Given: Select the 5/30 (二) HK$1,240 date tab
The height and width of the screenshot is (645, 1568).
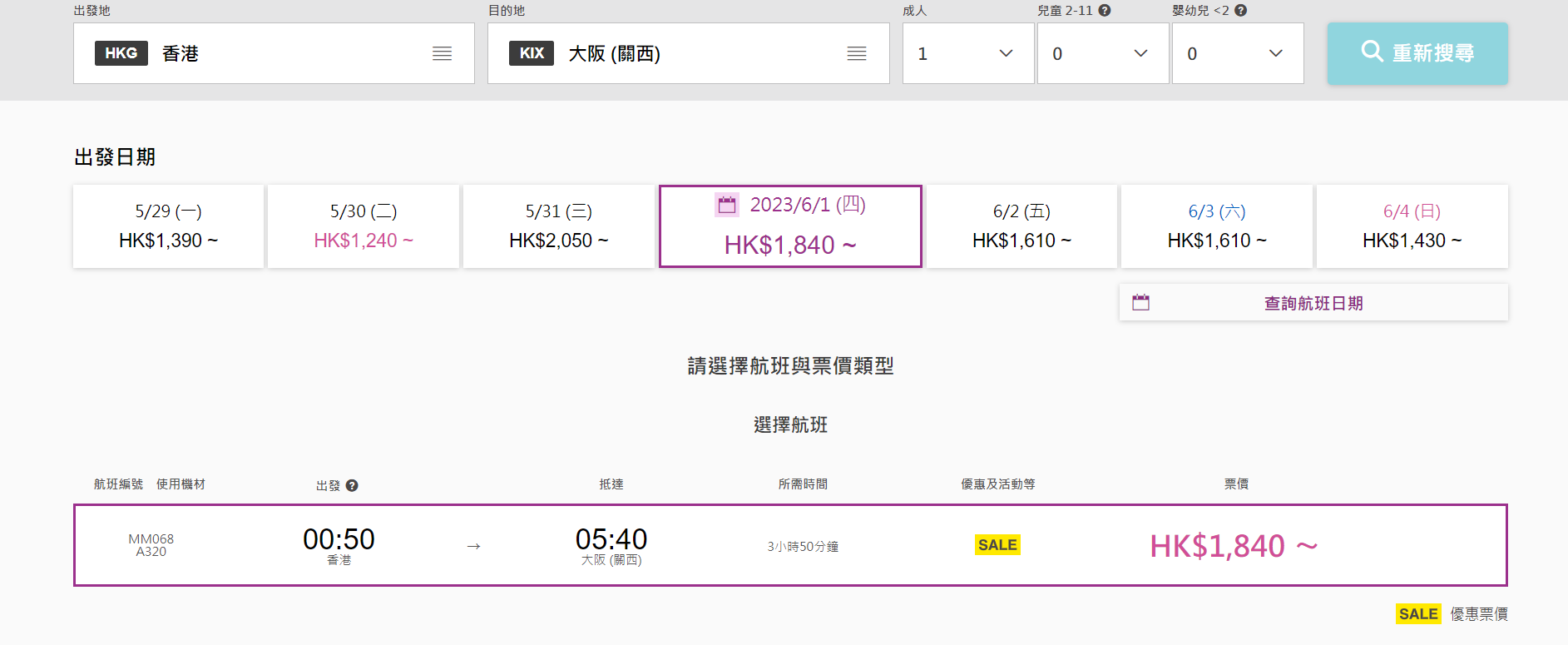Looking at the screenshot, I should click(364, 226).
